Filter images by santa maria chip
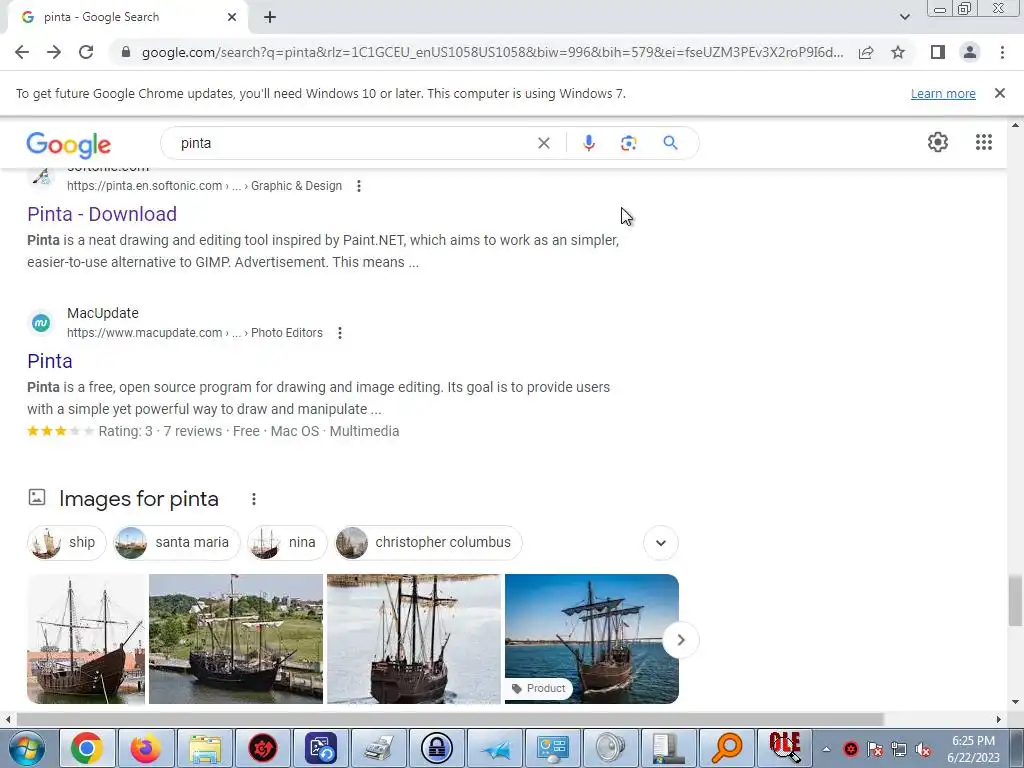 (176, 543)
